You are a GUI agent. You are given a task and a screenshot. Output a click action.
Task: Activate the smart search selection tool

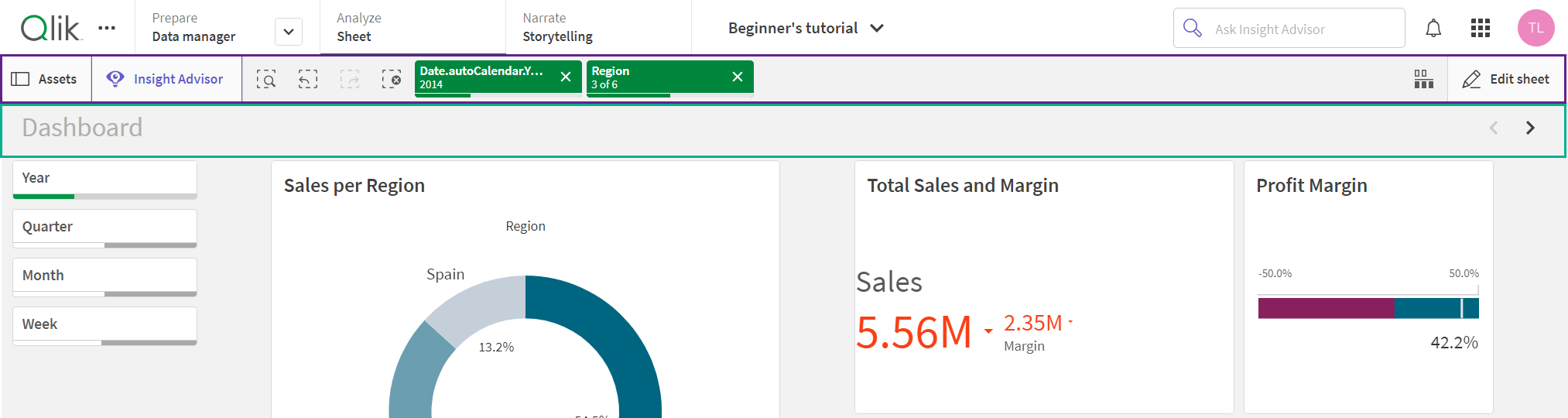pos(266,79)
